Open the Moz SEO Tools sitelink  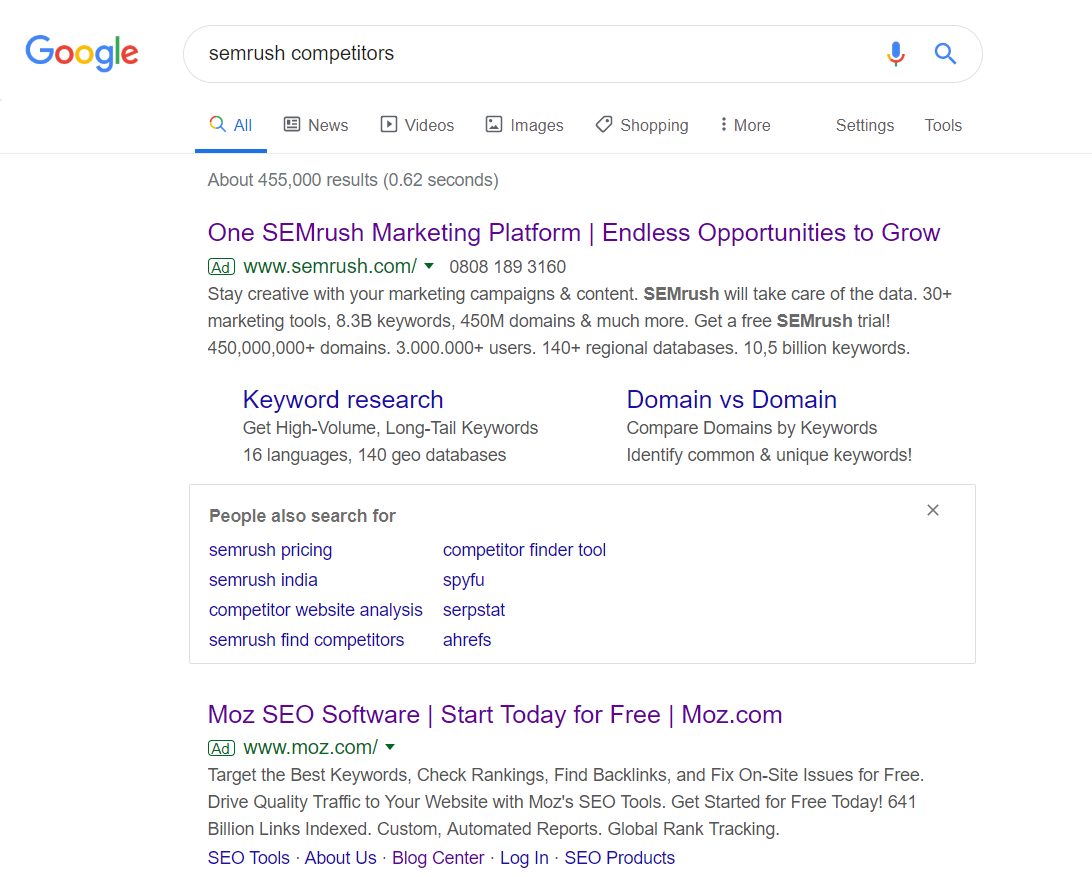tap(249, 858)
